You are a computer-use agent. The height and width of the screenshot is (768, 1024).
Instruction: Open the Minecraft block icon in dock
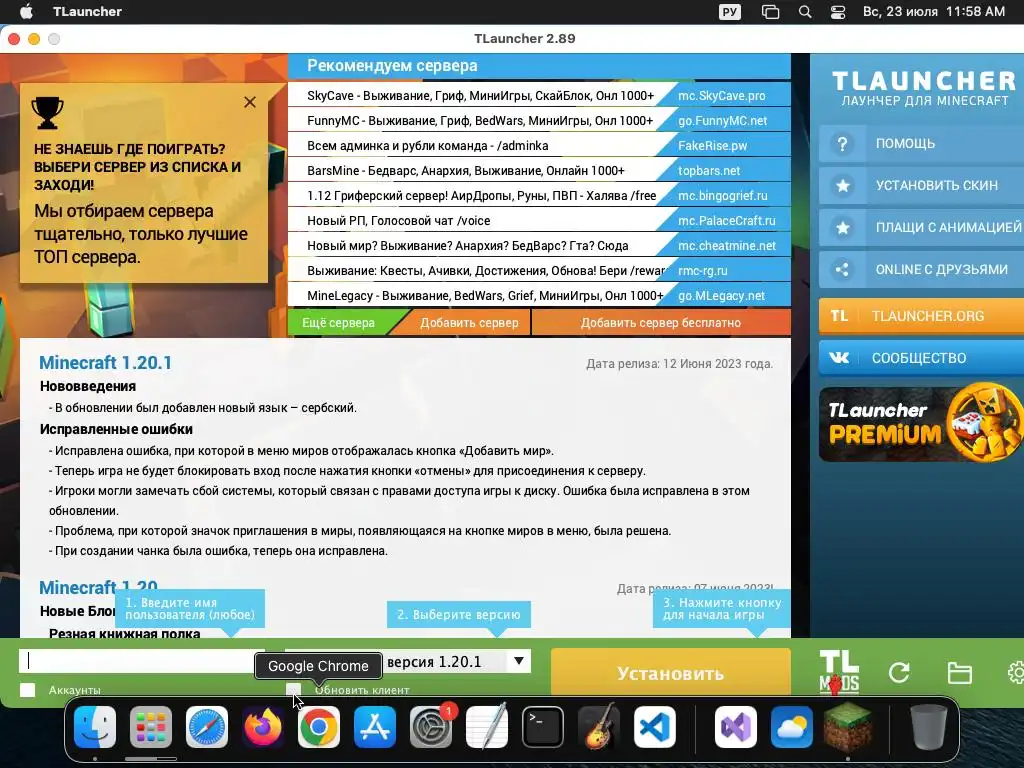(x=848, y=727)
